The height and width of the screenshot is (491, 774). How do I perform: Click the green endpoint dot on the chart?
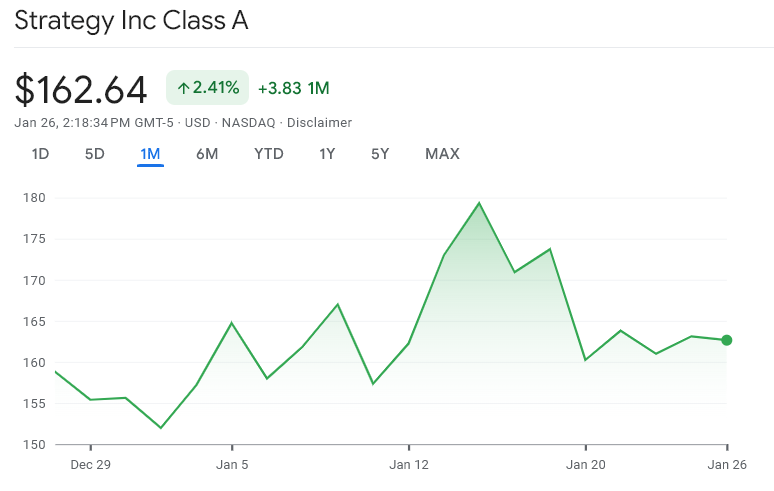(x=727, y=340)
